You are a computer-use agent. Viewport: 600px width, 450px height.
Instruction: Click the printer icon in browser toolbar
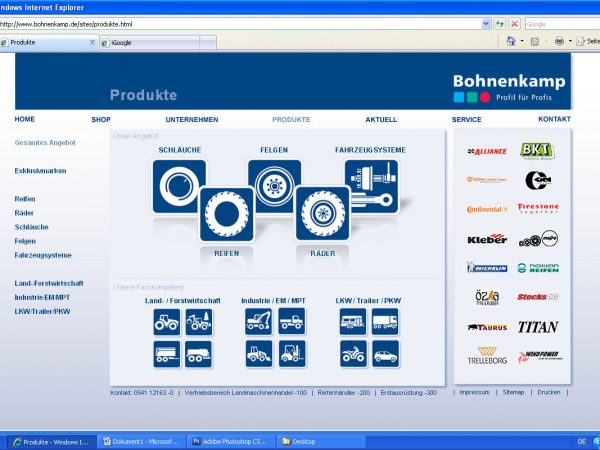click(559, 41)
